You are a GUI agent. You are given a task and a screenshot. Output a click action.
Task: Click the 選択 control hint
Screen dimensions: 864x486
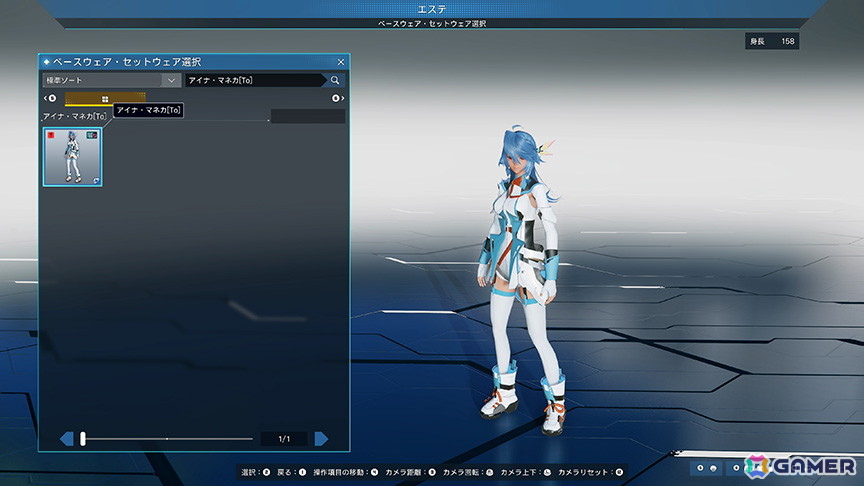(256, 472)
